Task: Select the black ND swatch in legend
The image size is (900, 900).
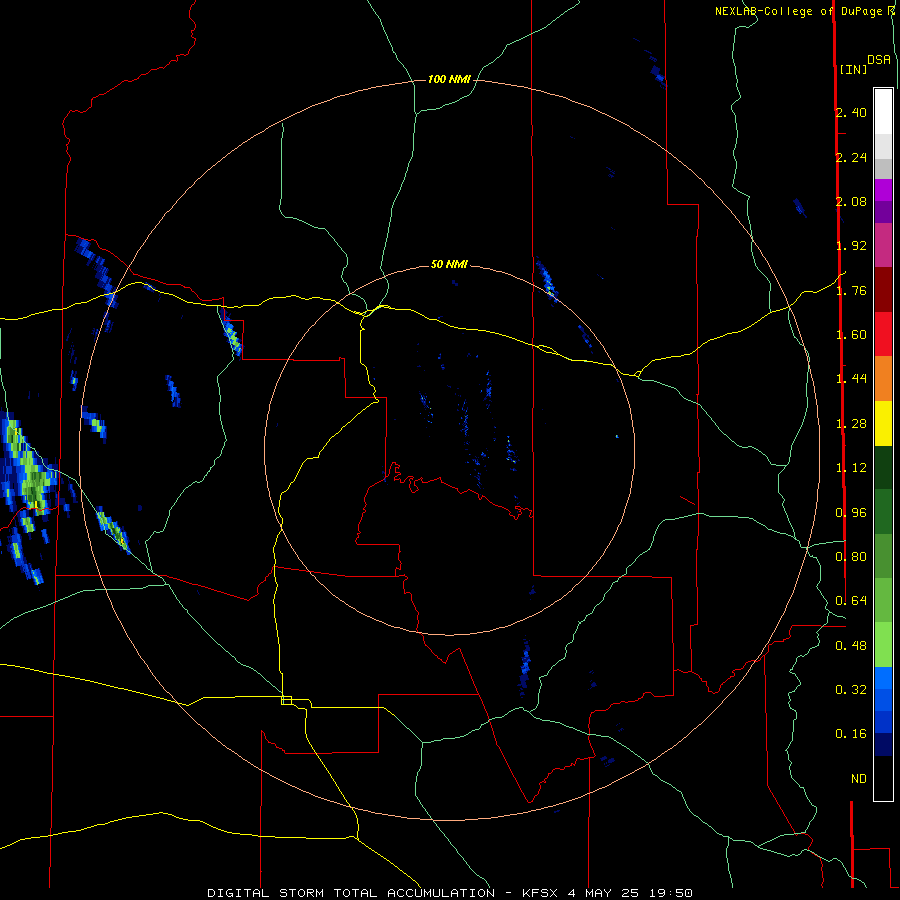Action: click(x=883, y=778)
